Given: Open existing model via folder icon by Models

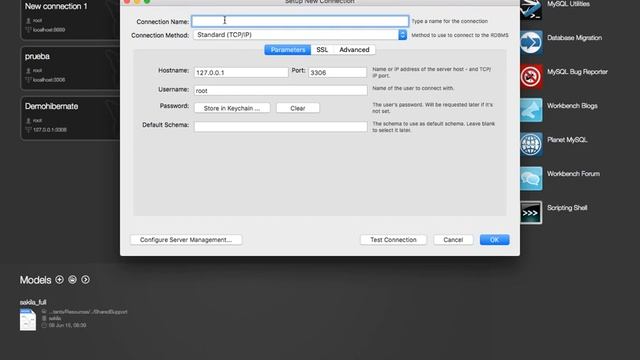Looking at the screenshot, I should [x=72, y=280].
